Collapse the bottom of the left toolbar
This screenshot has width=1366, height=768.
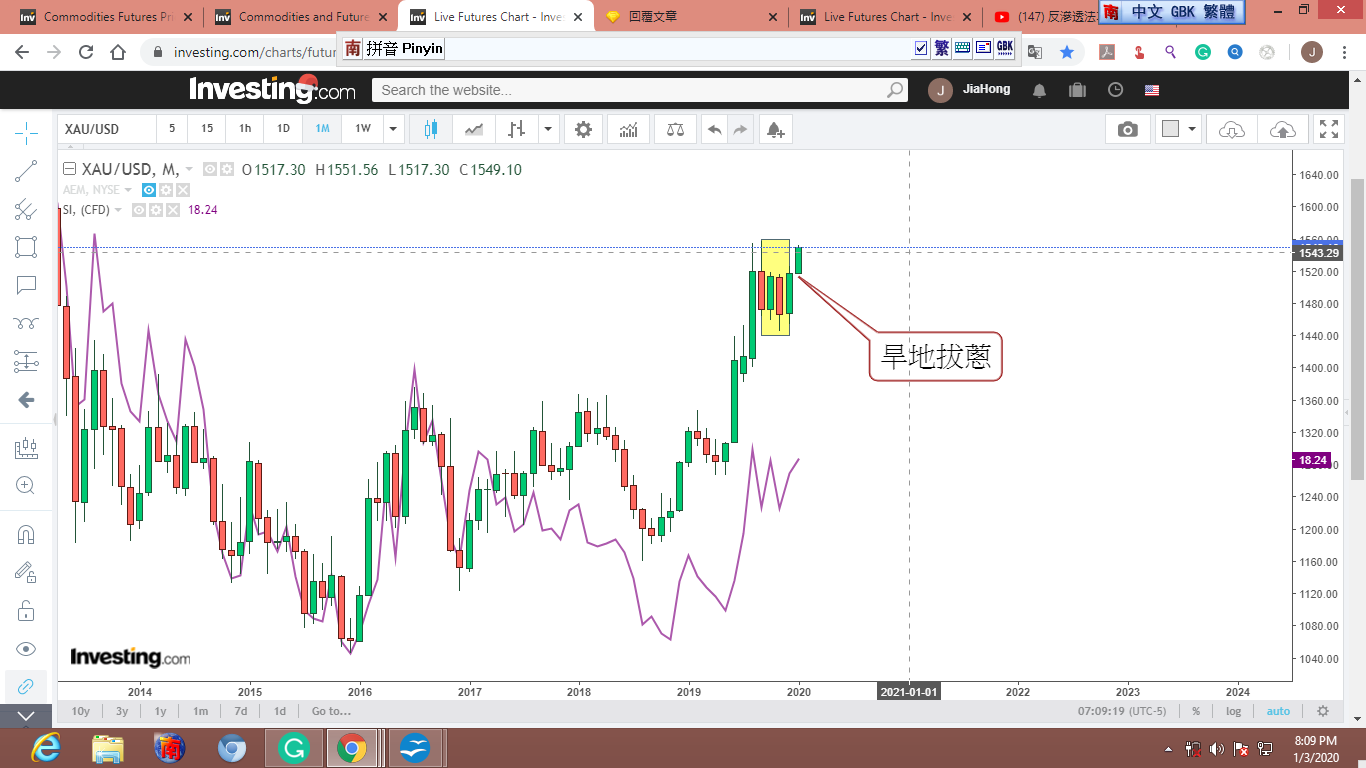pyautogui.click(x=26, y=716)
